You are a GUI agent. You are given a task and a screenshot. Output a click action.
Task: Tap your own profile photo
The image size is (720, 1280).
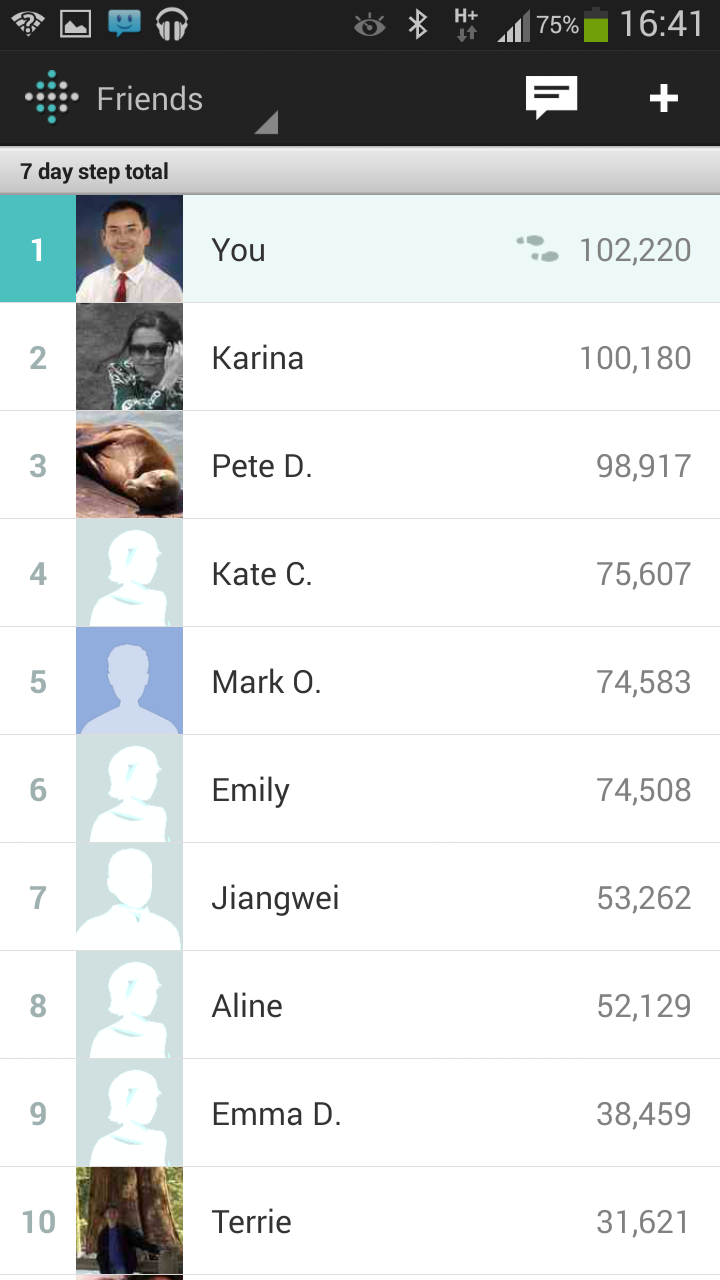[129, 249]
